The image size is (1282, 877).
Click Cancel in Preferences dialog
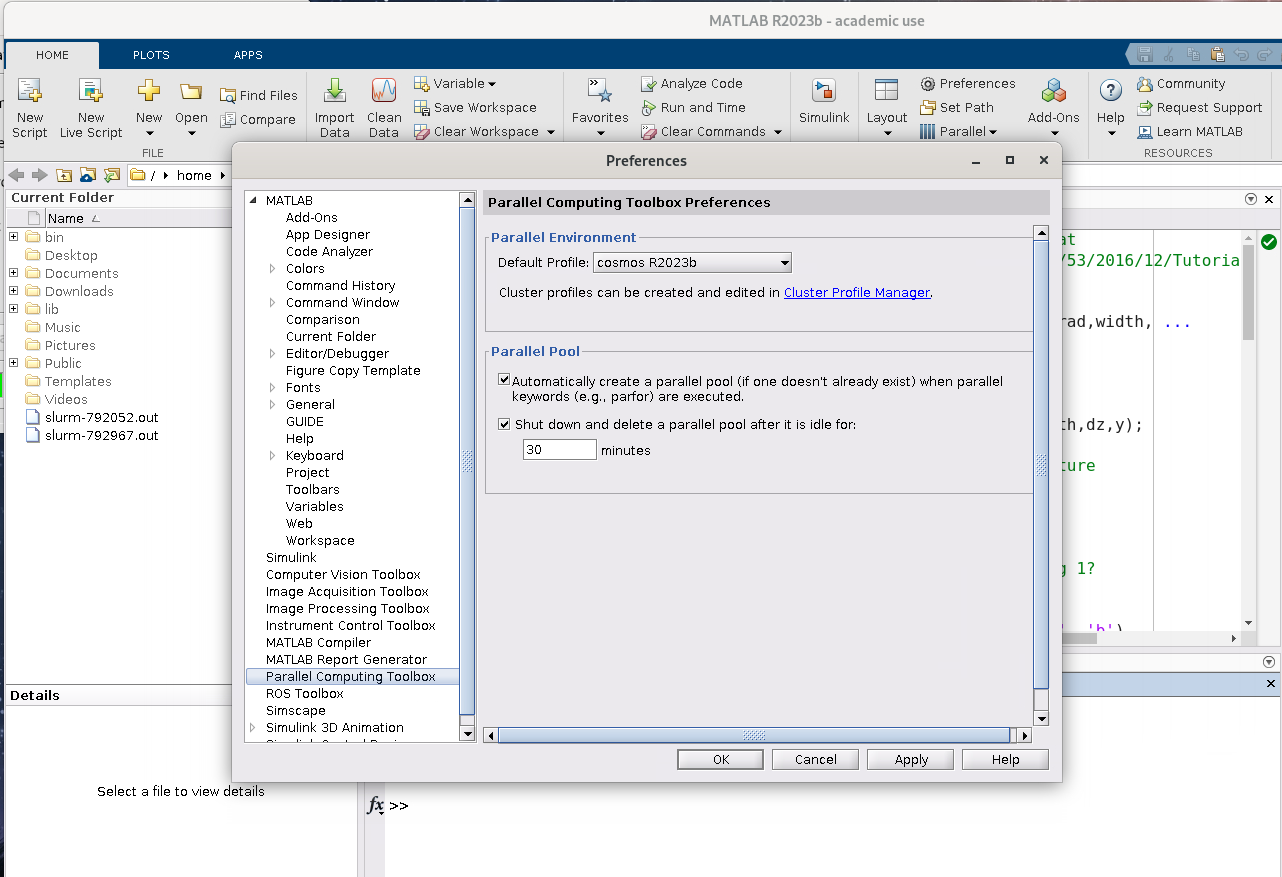pyautogui.click(x=816, y=760)
